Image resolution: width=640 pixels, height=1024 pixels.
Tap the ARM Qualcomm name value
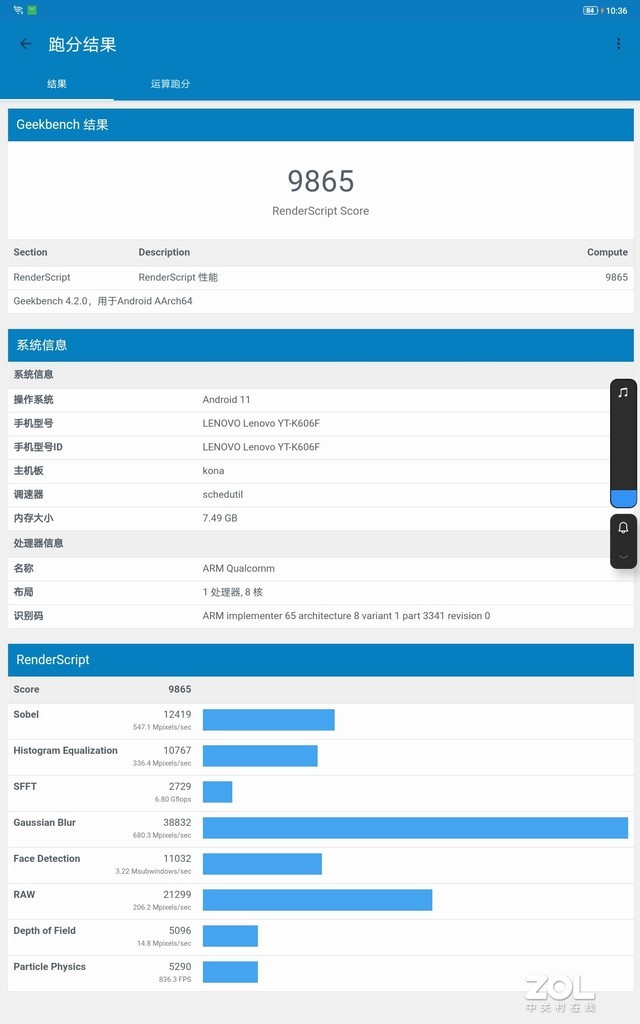[x=238, y=568]
